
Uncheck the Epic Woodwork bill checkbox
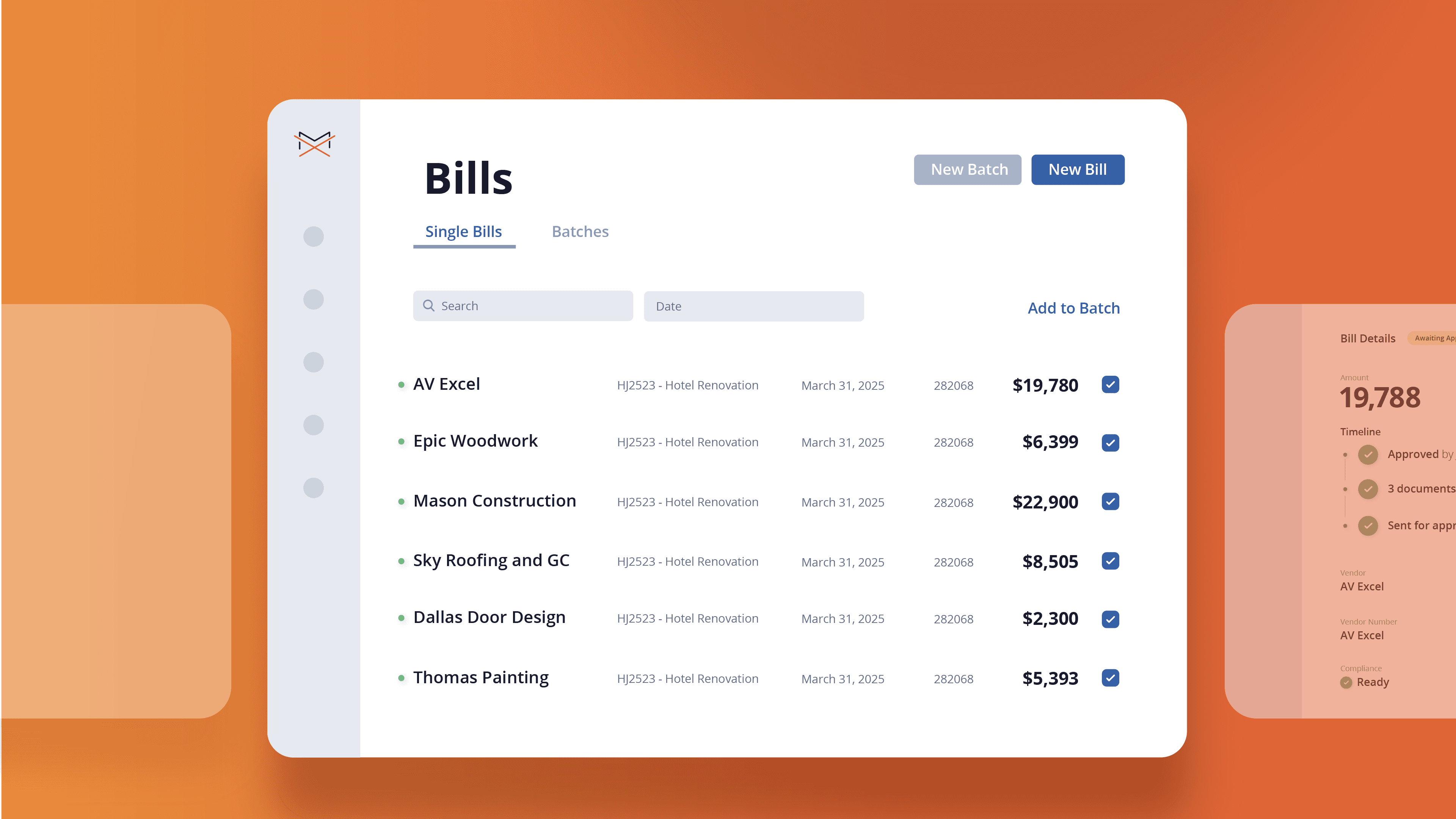(1110, 442)
